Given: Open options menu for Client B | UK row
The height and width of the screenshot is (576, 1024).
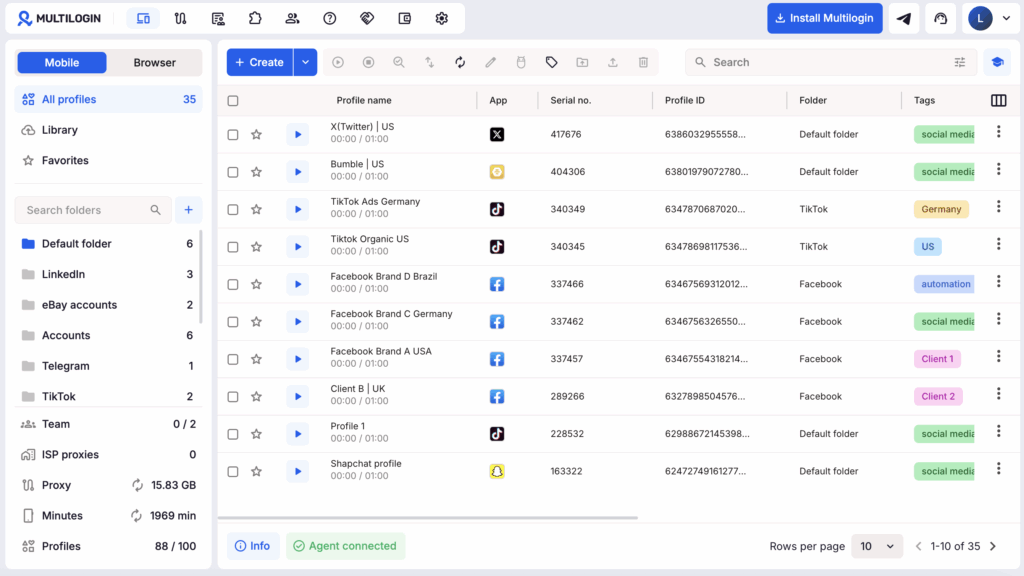Looking at the screenshot, I should point(999,394).
